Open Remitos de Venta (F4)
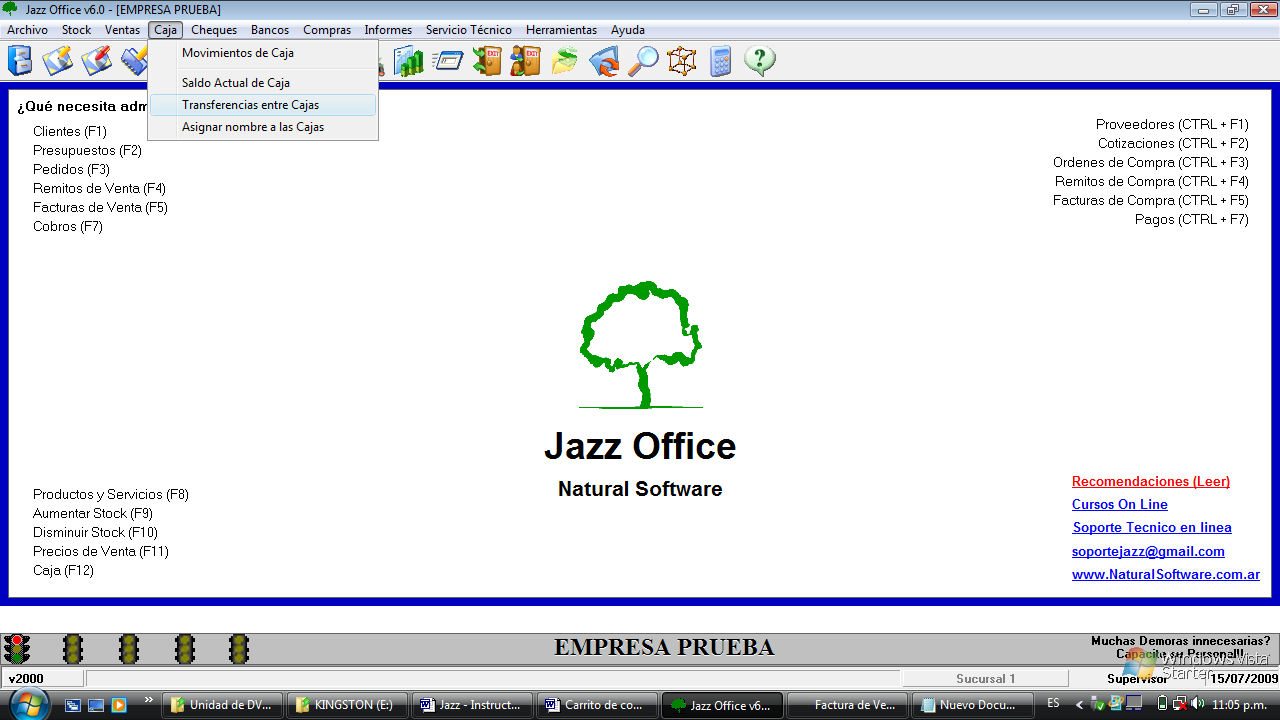Image resolution: width=1280 pixels, height=720 pixels. (99, 188)
